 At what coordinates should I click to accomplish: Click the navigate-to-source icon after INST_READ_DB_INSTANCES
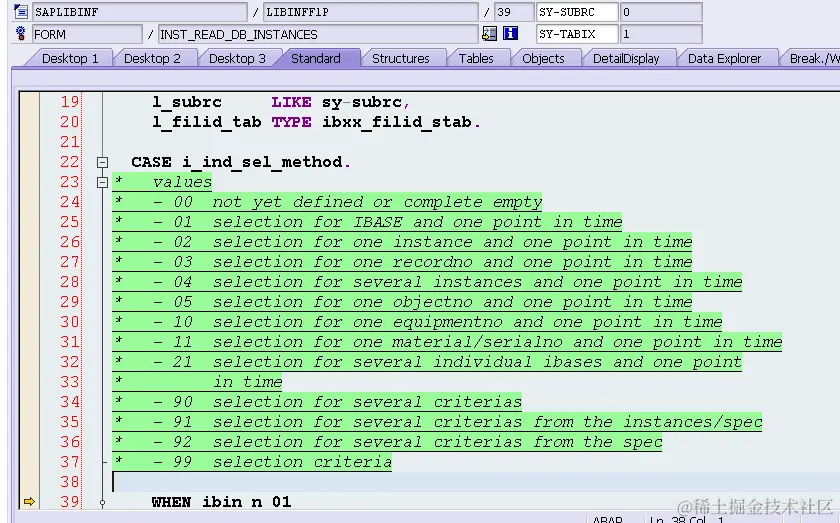[x=489, y=34]
